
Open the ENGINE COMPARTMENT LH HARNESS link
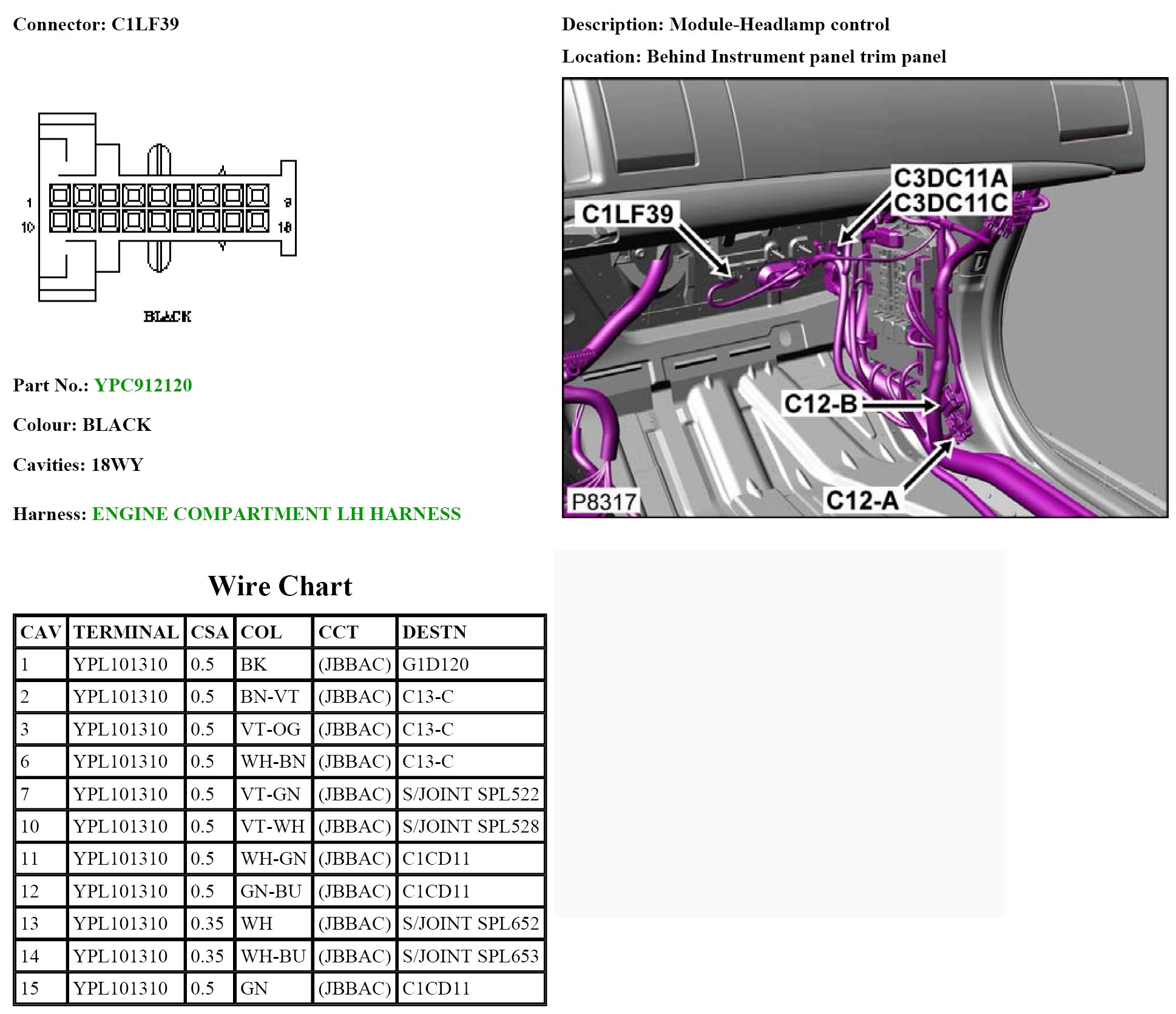click(x=276, y=514)
